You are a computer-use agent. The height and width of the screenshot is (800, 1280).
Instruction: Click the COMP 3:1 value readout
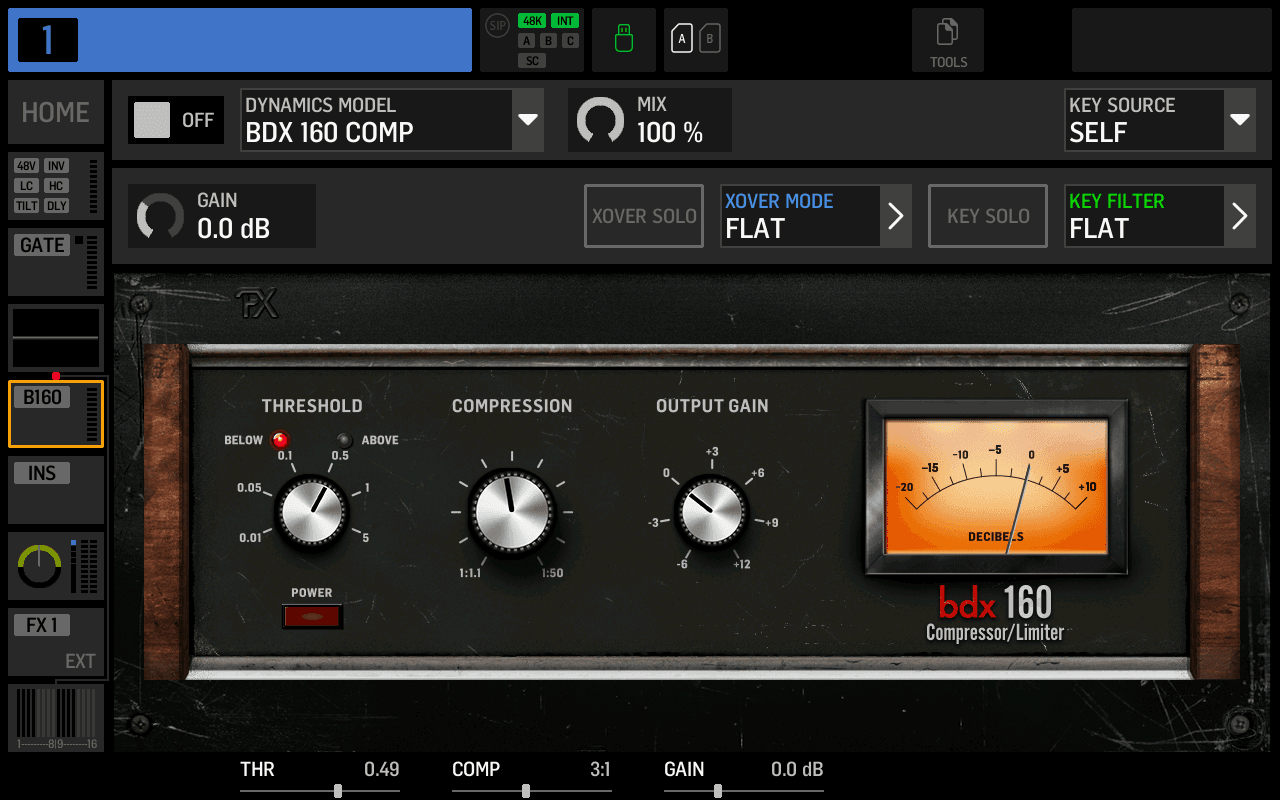pos(600,770)
